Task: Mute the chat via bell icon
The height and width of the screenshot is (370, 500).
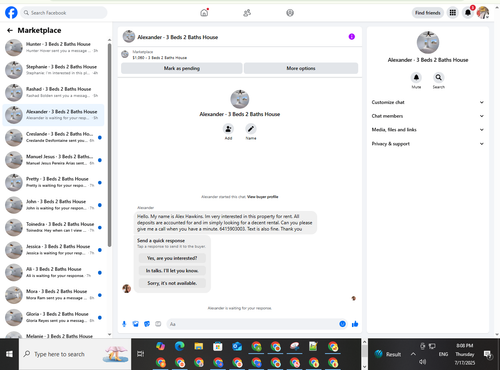Action: (416, 77)
